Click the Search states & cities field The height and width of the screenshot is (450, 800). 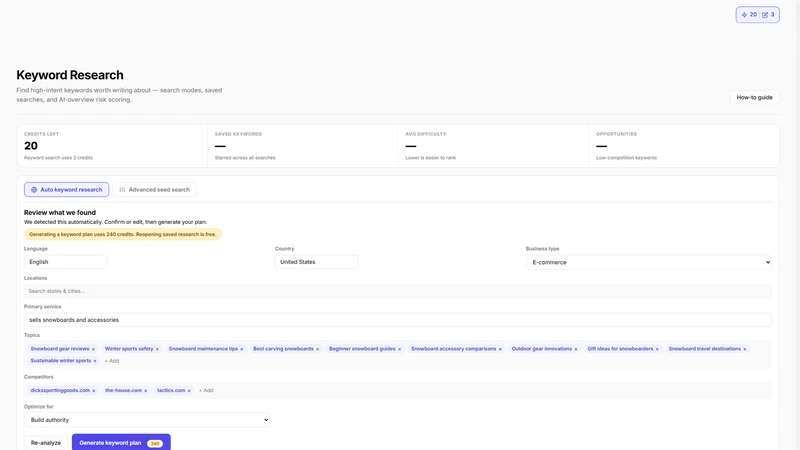coord(397,291)
